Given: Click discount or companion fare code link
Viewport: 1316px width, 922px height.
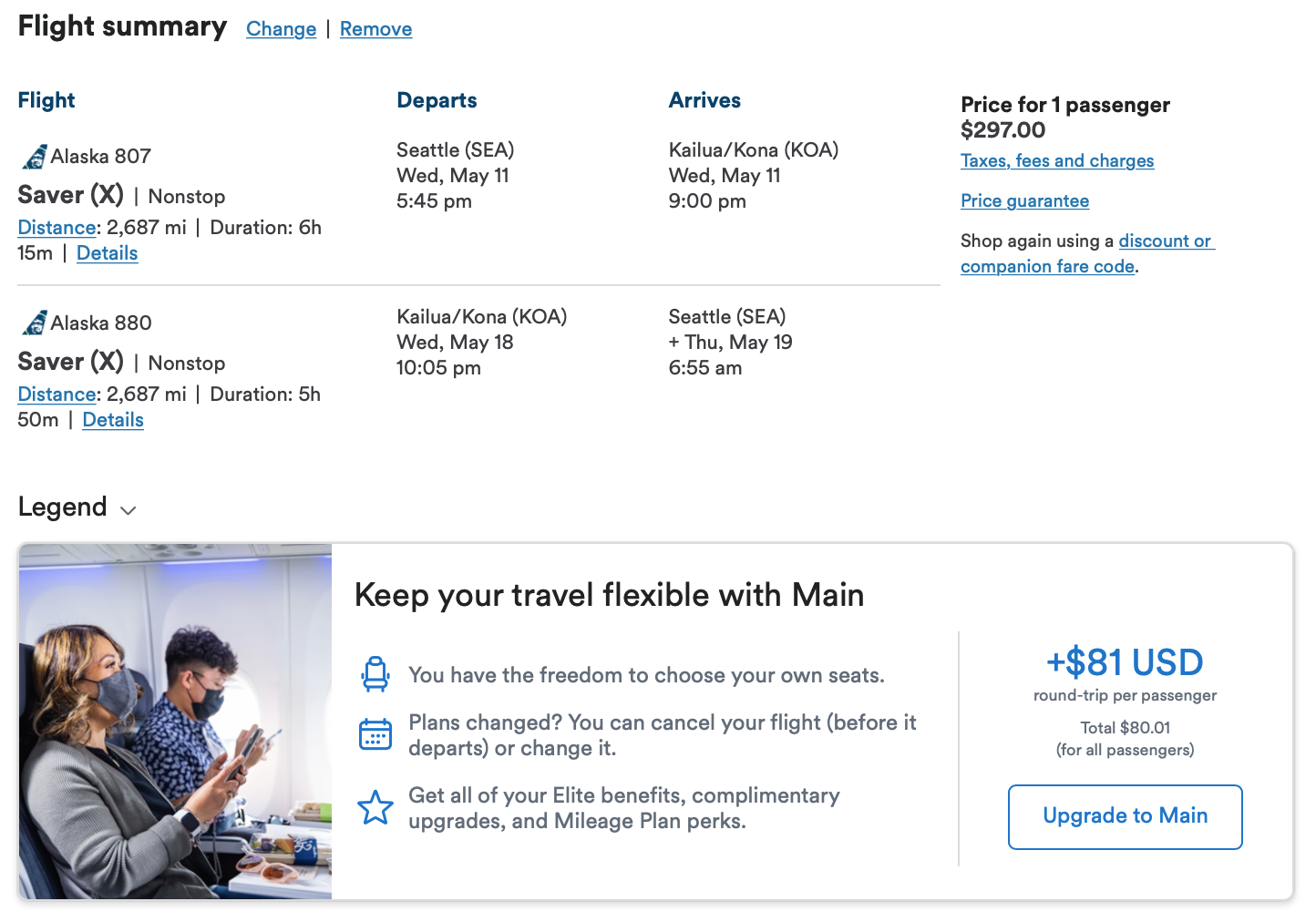Looking at the screenshot, I should tap(1165, 241).
